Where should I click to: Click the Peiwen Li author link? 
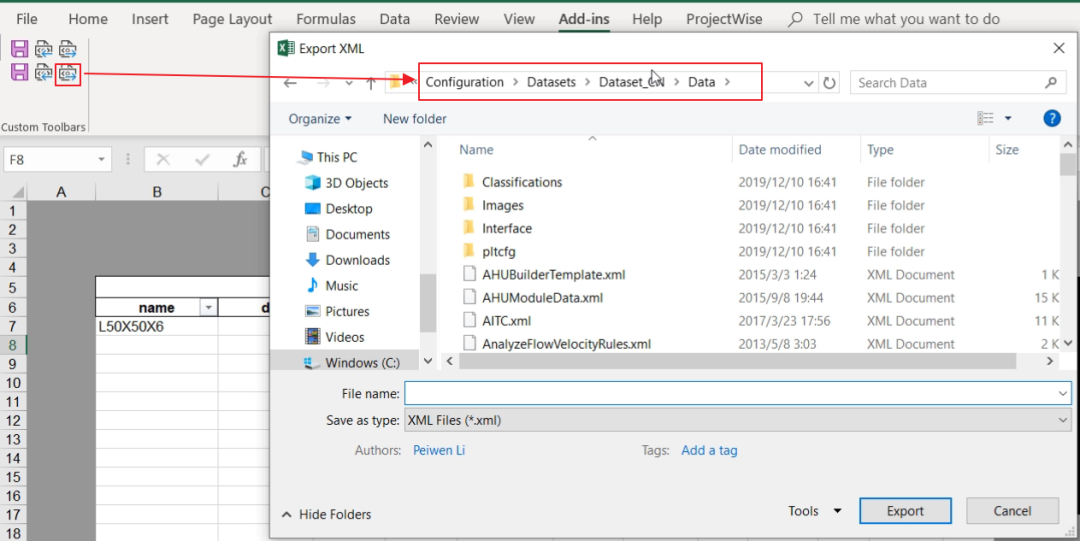click(x=439, y=450)
